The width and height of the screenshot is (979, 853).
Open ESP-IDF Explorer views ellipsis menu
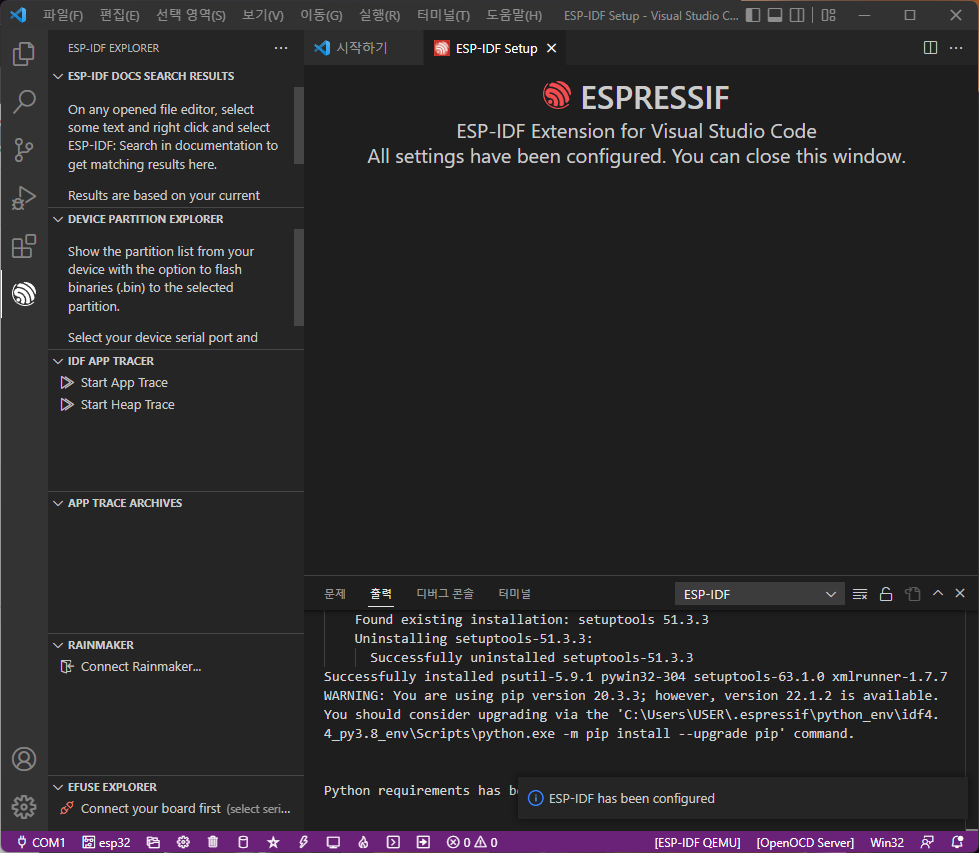click(281, 48)
